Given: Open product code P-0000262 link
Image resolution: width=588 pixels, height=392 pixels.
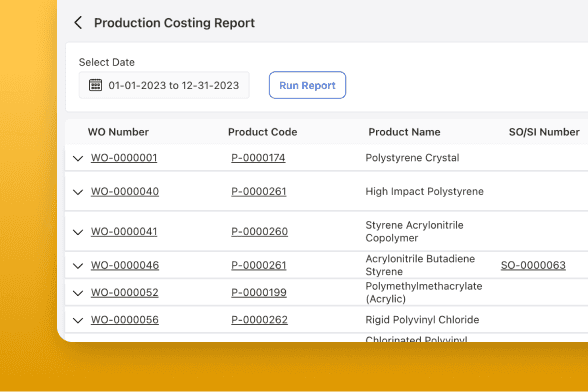Looking at the screenshot, I should [x=260, y=320].
